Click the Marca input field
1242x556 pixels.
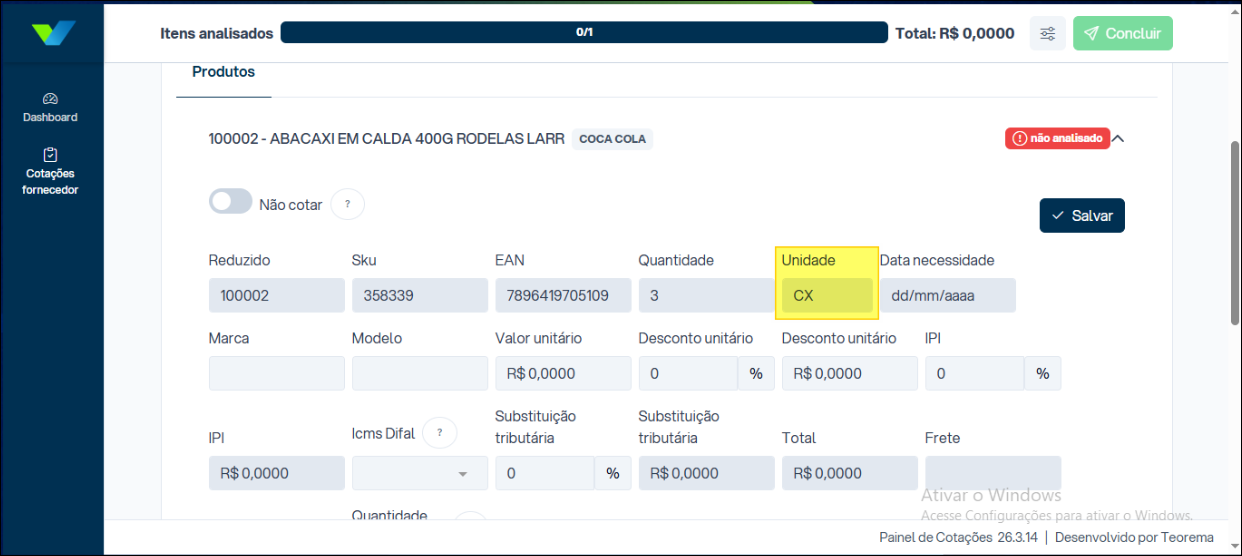pyautogui.click(x=276, y=374)
